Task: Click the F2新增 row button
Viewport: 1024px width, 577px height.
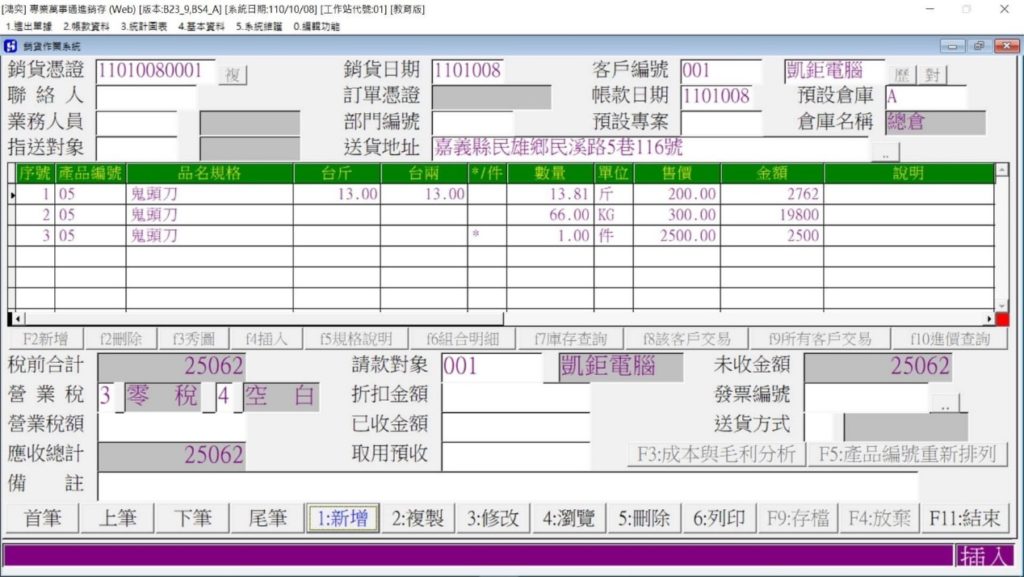Action: coord(45,339)
